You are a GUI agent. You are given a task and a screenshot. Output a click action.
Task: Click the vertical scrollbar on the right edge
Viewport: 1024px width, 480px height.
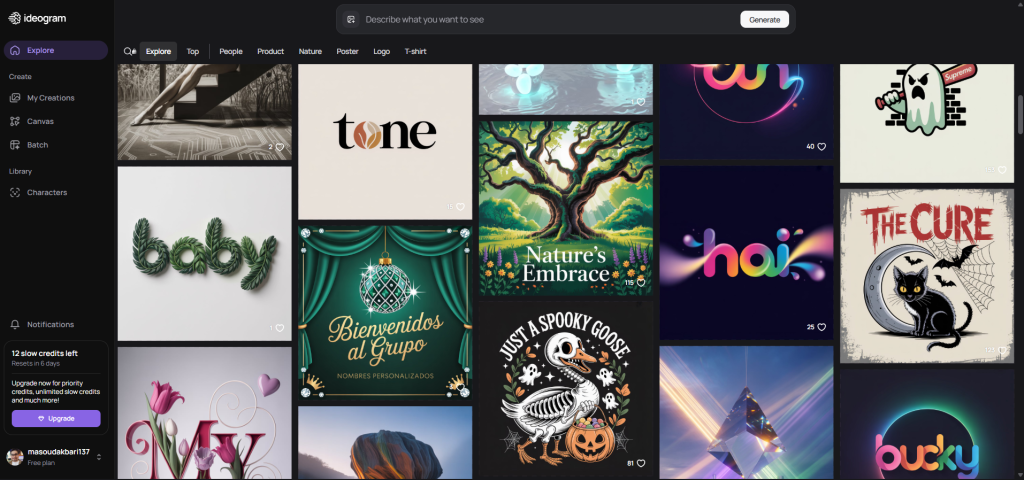(x=1019, y=115)
